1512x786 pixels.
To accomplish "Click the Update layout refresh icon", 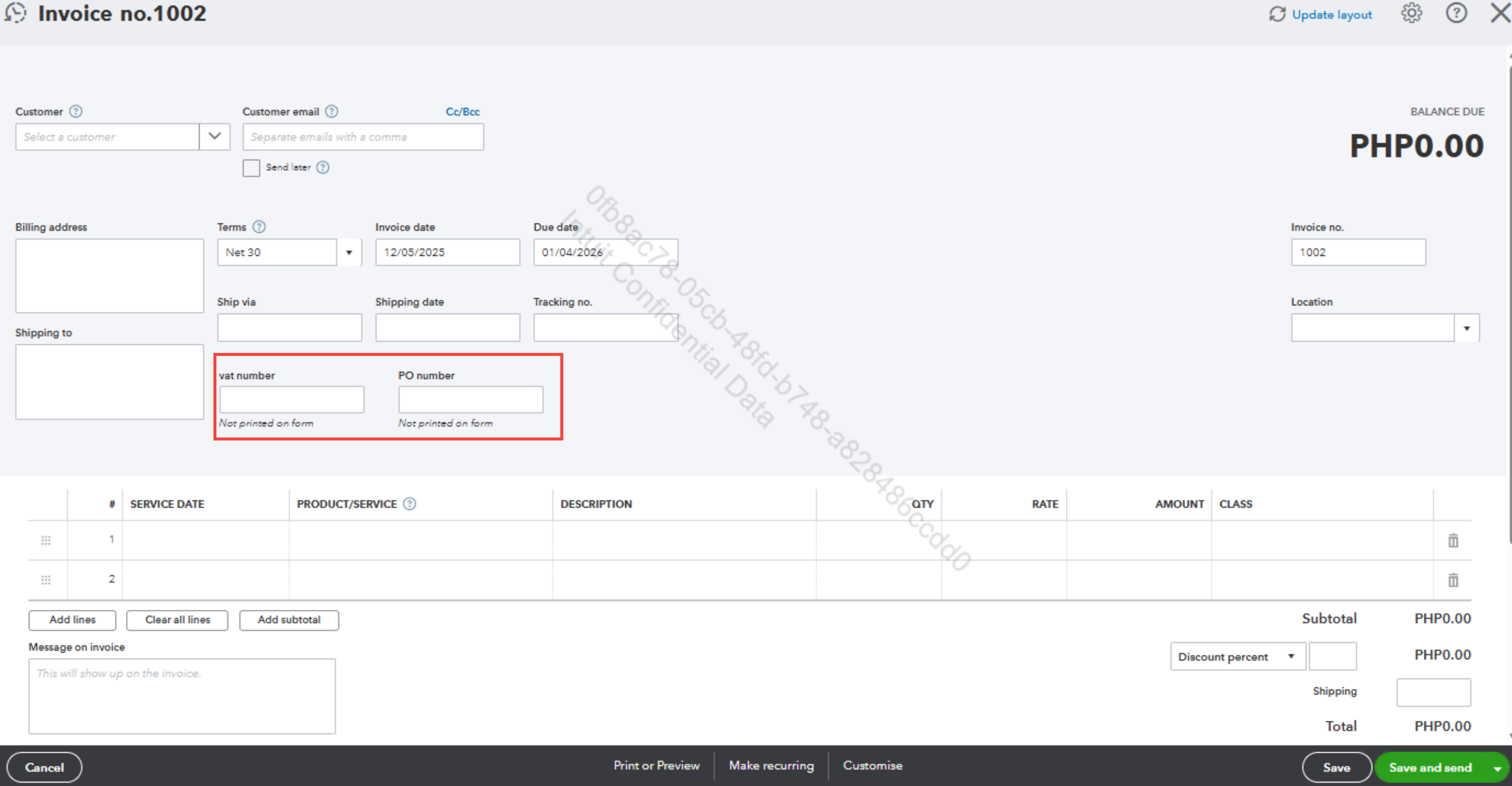I will click(1277, 14).
